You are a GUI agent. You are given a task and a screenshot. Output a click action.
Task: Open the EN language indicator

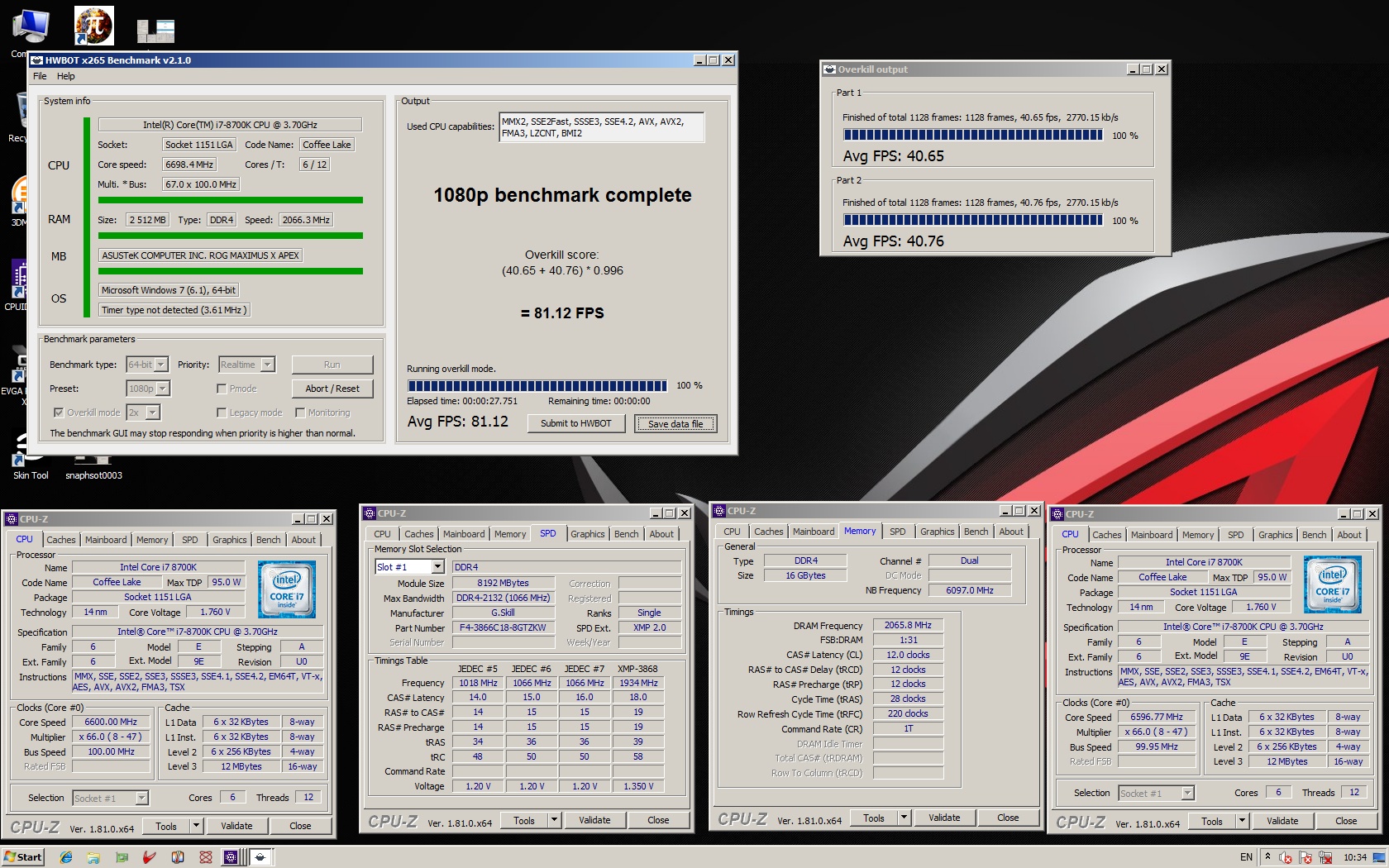click(x=1246, y=857)
